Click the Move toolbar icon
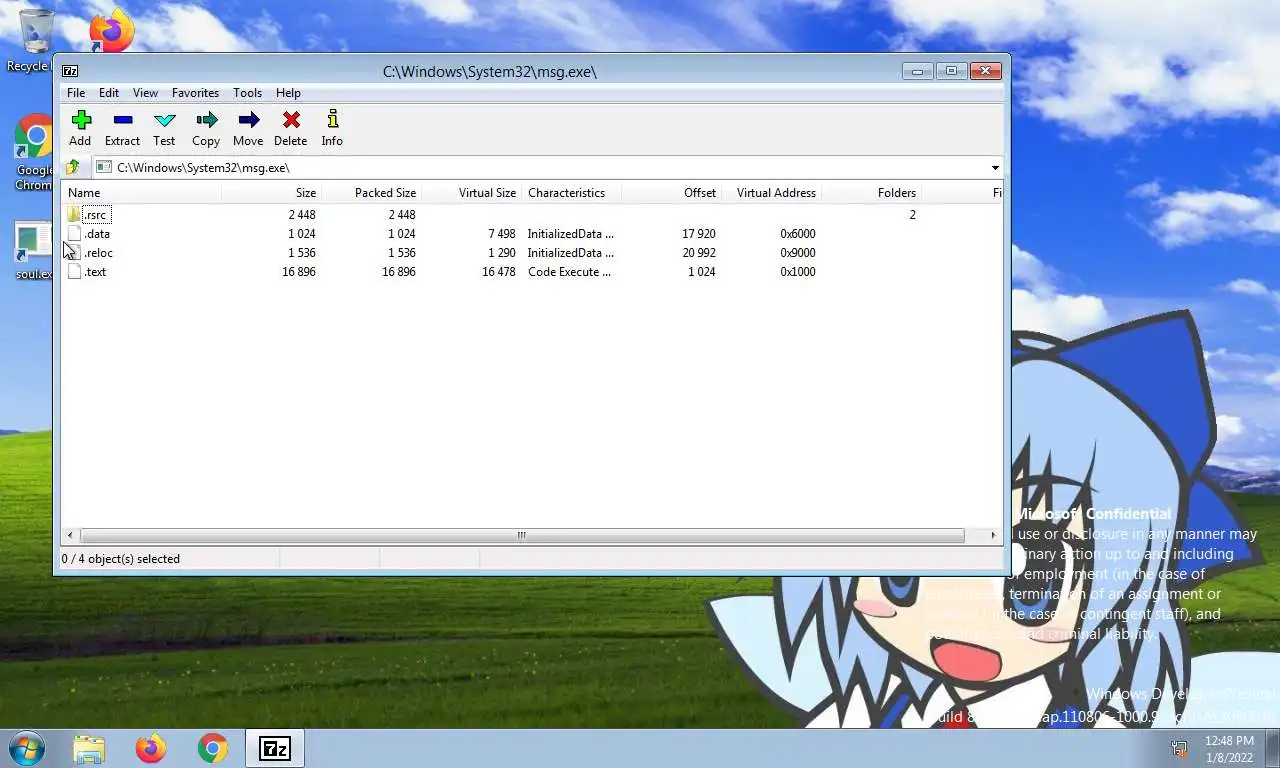This screenshot has width=1280, height=768. (249, 120)
